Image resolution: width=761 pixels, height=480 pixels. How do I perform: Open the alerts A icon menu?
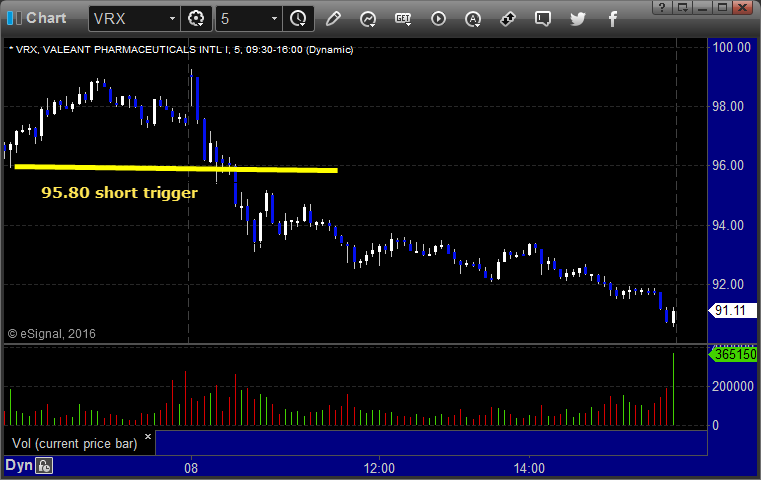473,19
